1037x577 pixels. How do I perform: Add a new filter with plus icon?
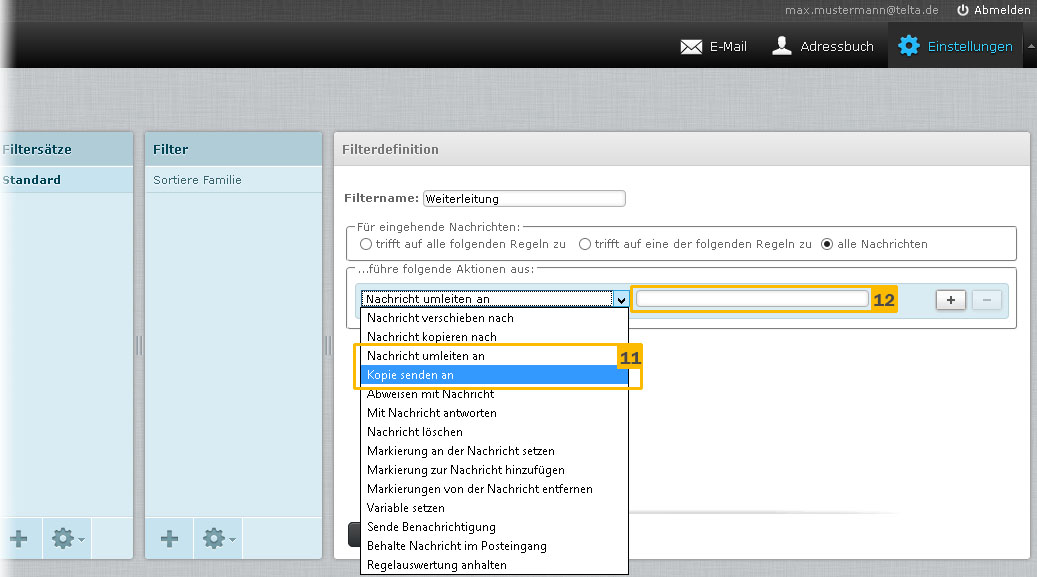coord(169,539)
